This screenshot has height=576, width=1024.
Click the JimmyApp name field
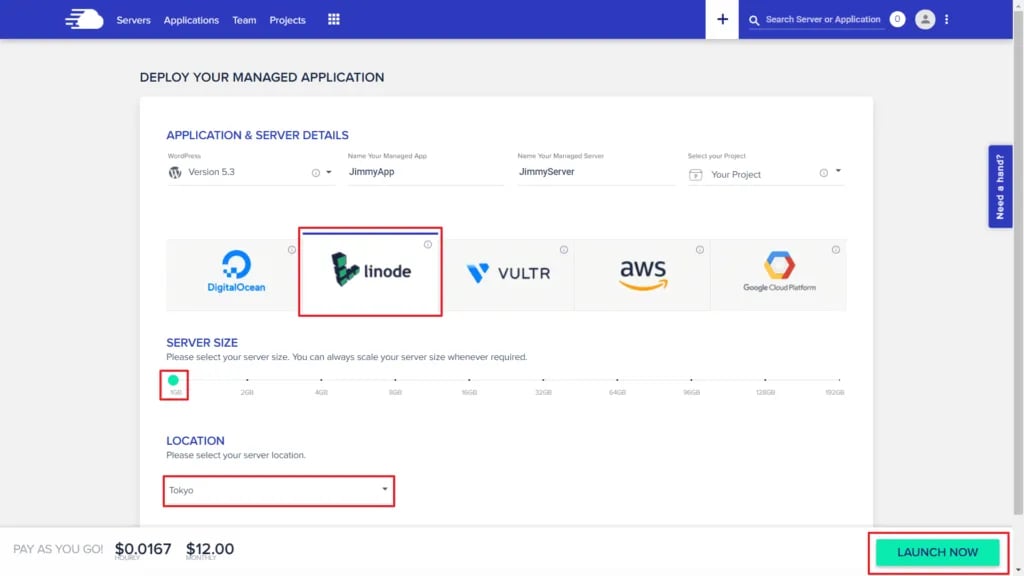pos(426,172)
